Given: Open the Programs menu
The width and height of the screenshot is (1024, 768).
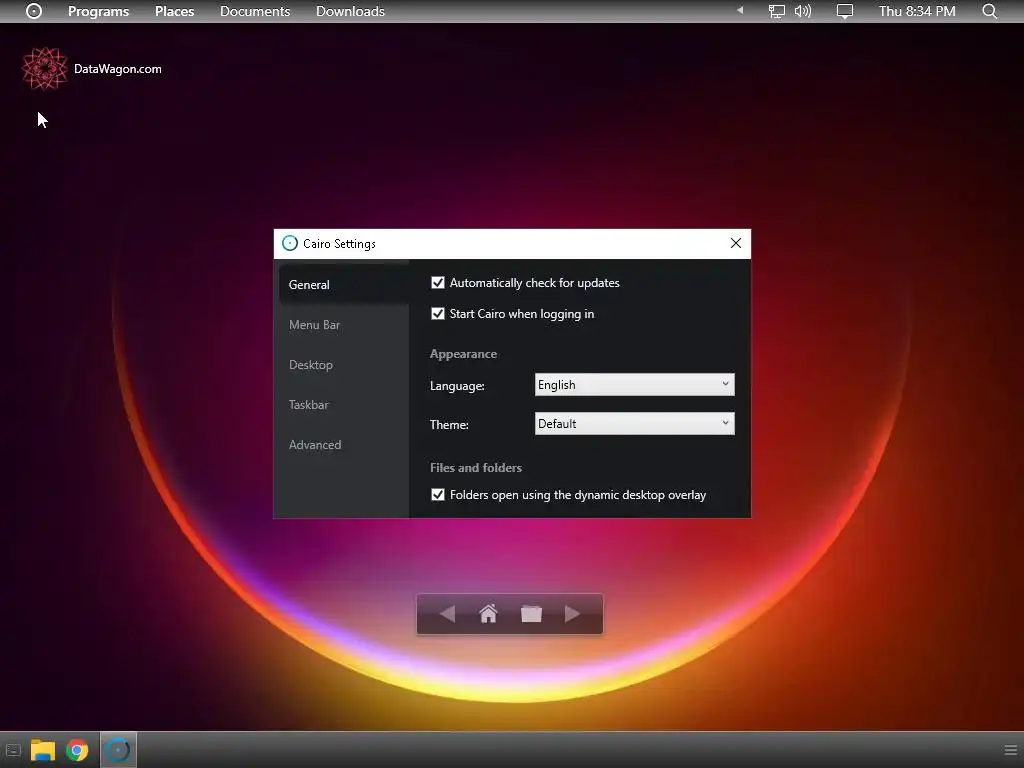Looking at the screenshot, I should click(99, 11).
